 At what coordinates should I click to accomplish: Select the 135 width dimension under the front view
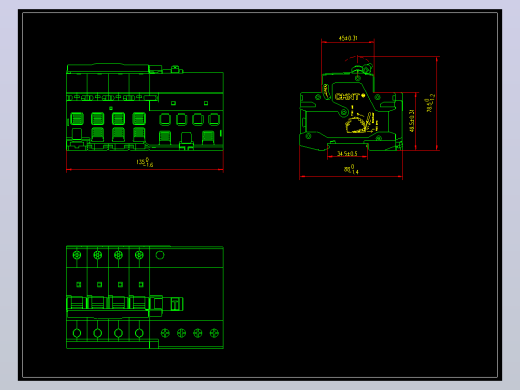click(145, 162)
